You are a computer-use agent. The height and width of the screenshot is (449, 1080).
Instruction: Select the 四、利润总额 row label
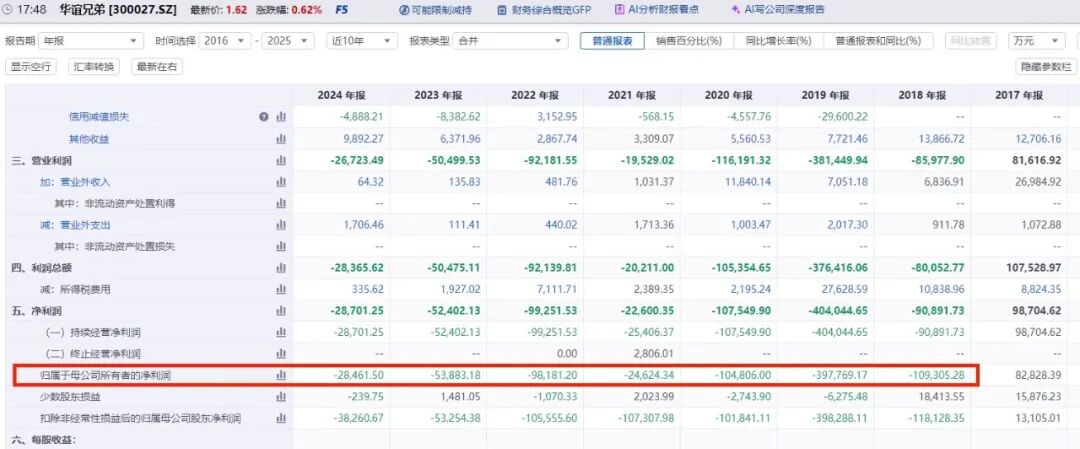tap(41, 268)
